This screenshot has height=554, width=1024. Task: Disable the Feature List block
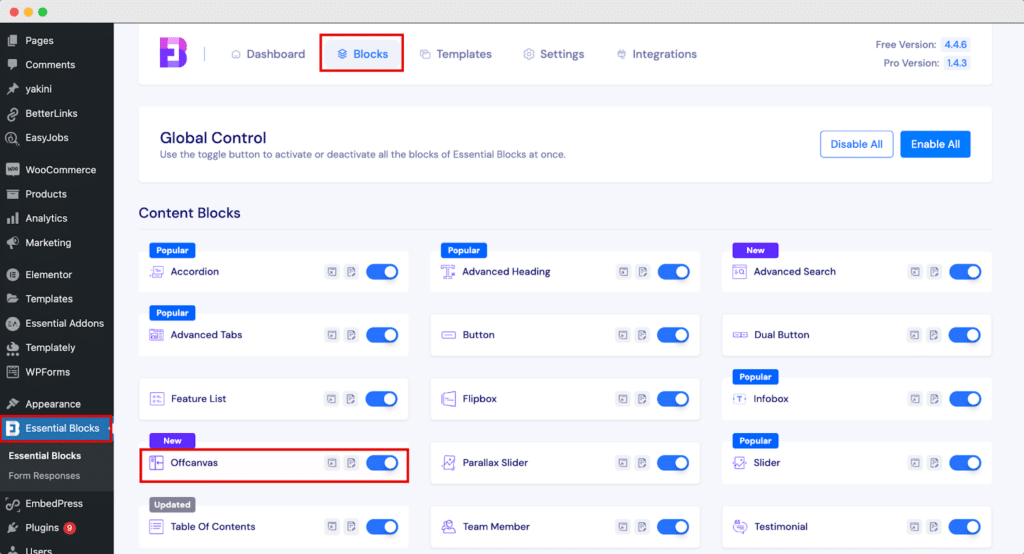point(381,399)
